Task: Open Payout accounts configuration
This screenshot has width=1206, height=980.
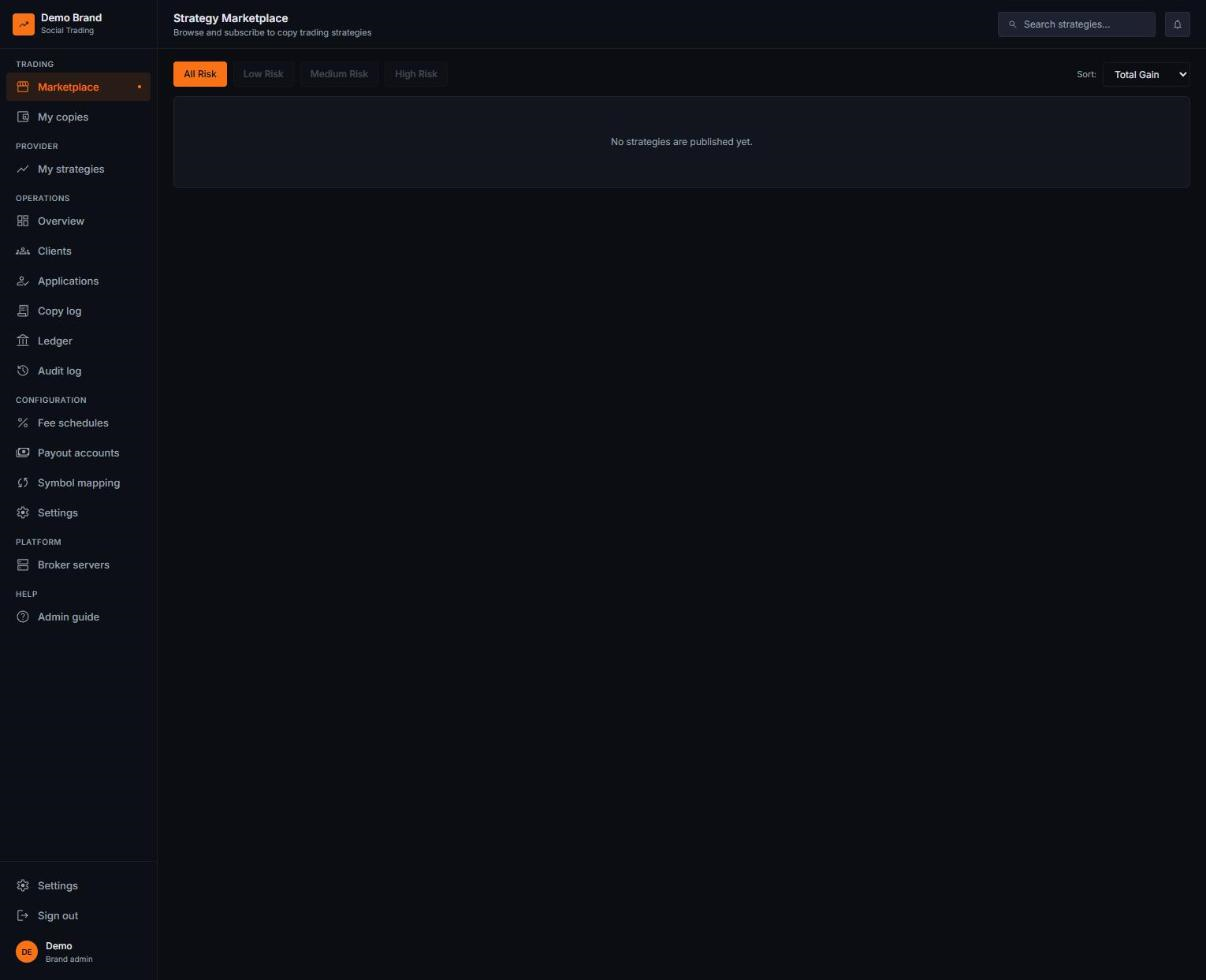Action: click(x=78, y=453)
